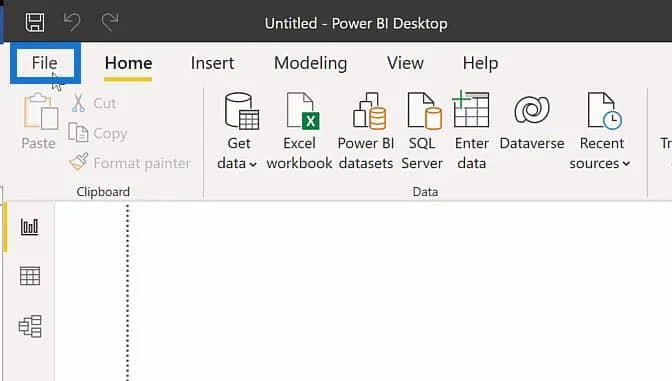The width and height of the screenshot is (672, 381).
Task: Open the File menu
Action: click(45, 63)
